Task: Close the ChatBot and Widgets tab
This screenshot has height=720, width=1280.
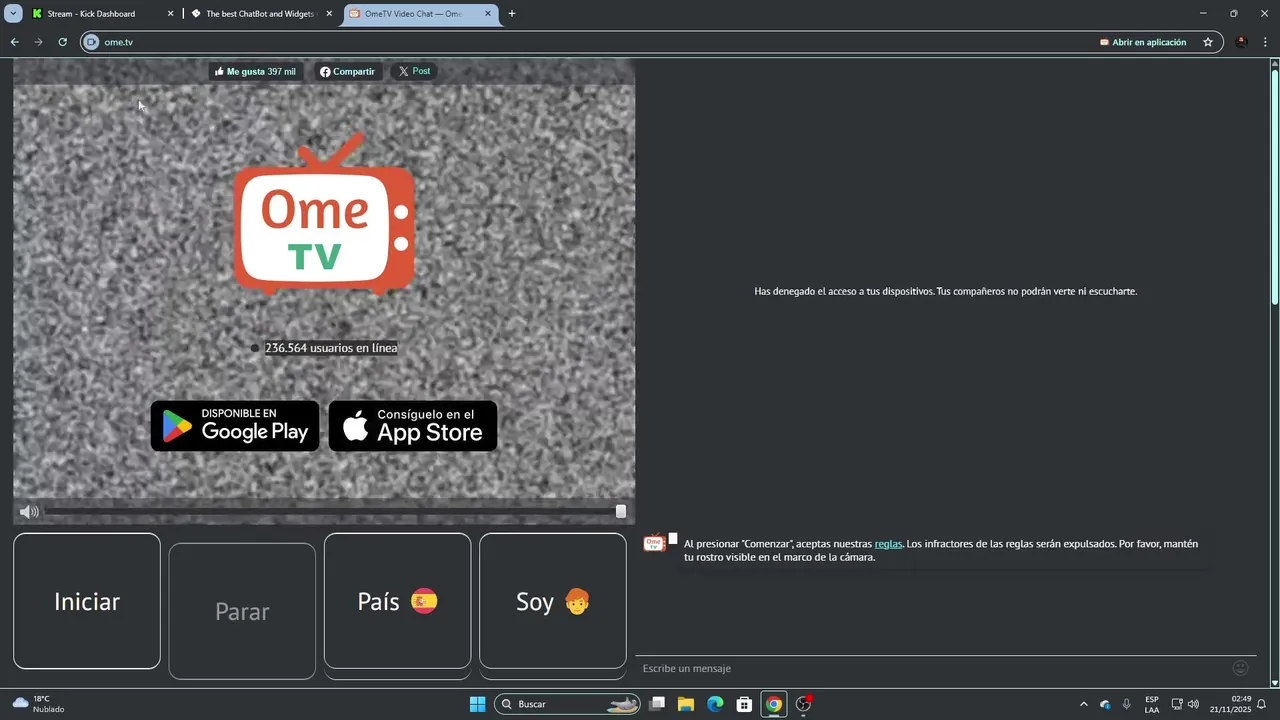Action: coord(329,14)
